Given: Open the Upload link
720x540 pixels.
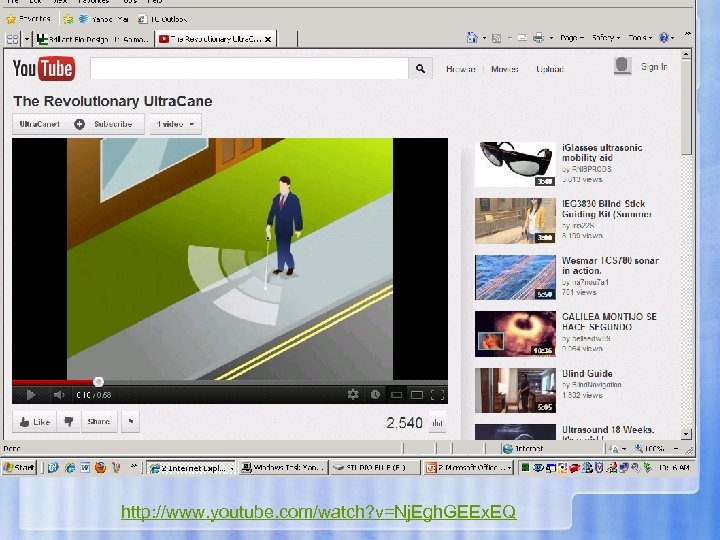Looking at the screenshot, I should tap(550, 69).
